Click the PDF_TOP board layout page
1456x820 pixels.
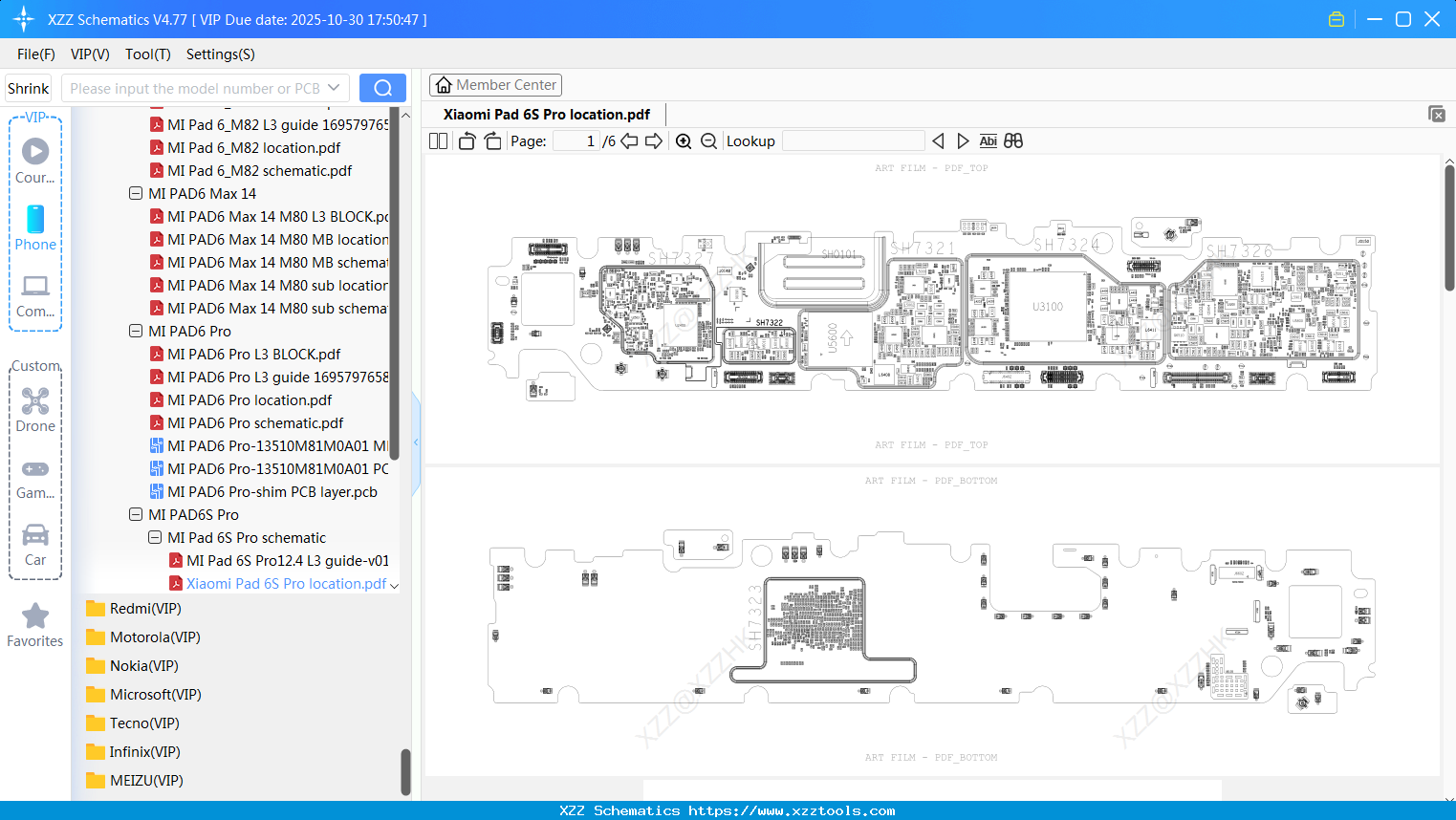[932, 308]
